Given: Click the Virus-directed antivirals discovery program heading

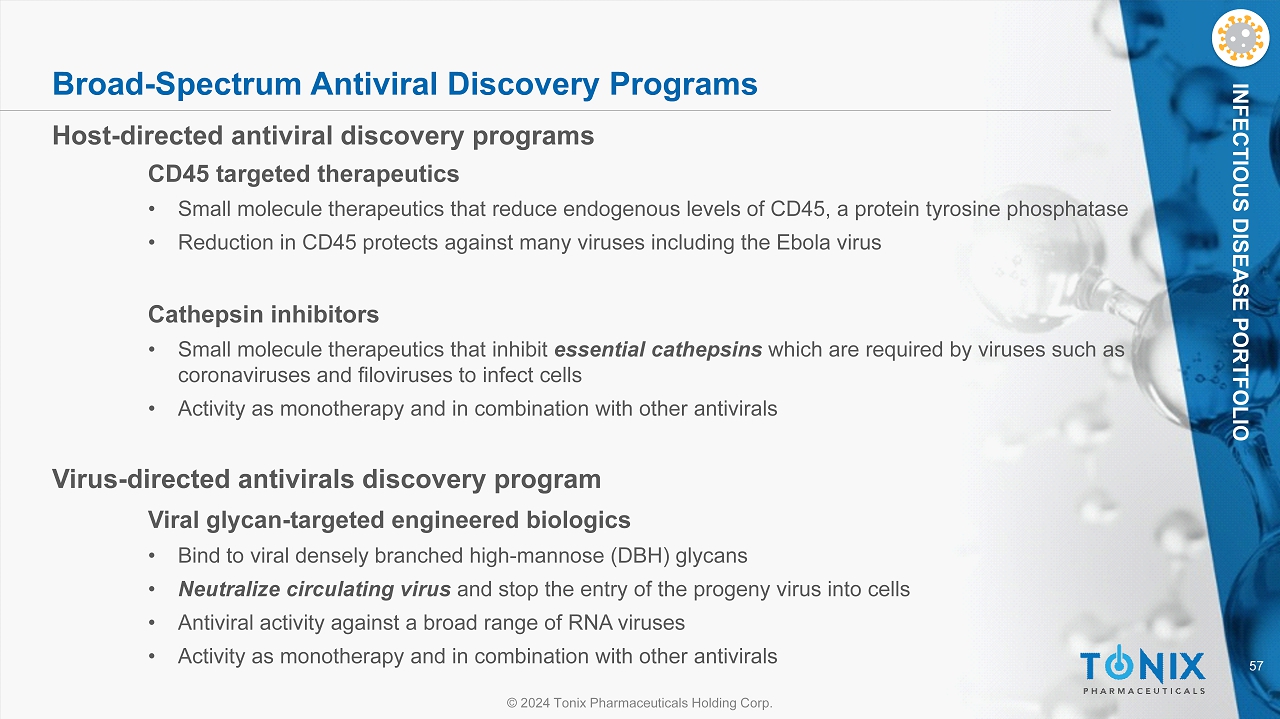Looking at the screenshot, I should (326, 479).
